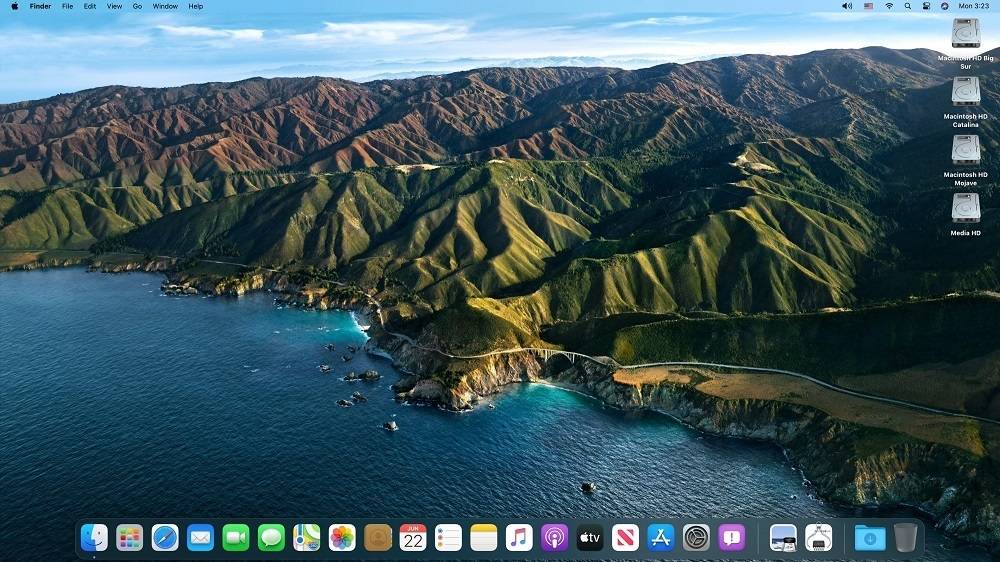Open the Mail app in Dock
The width and height of the screenshot is (1000, 562).
coord(200,537)
